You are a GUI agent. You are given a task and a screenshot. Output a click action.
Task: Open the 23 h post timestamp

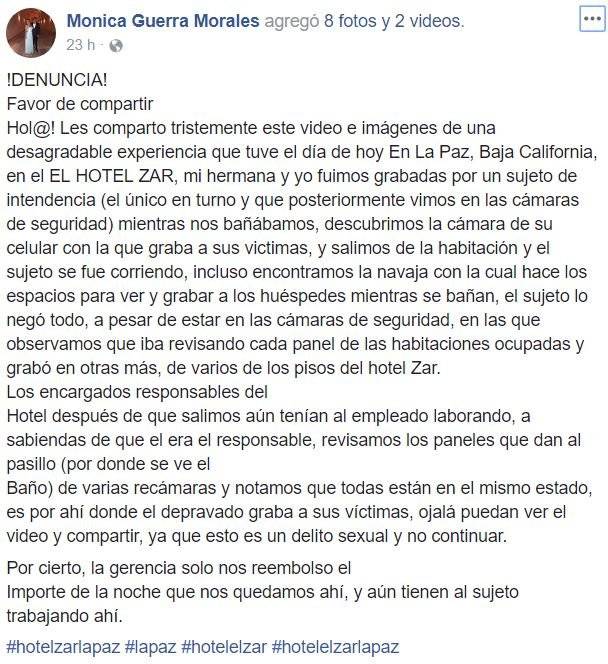coord(80,45)
